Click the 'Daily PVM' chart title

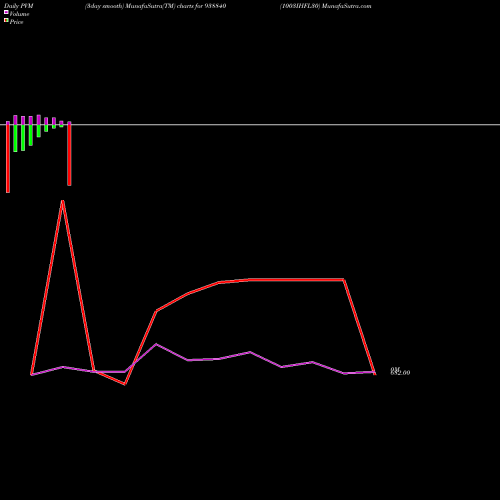click(19, 6)
